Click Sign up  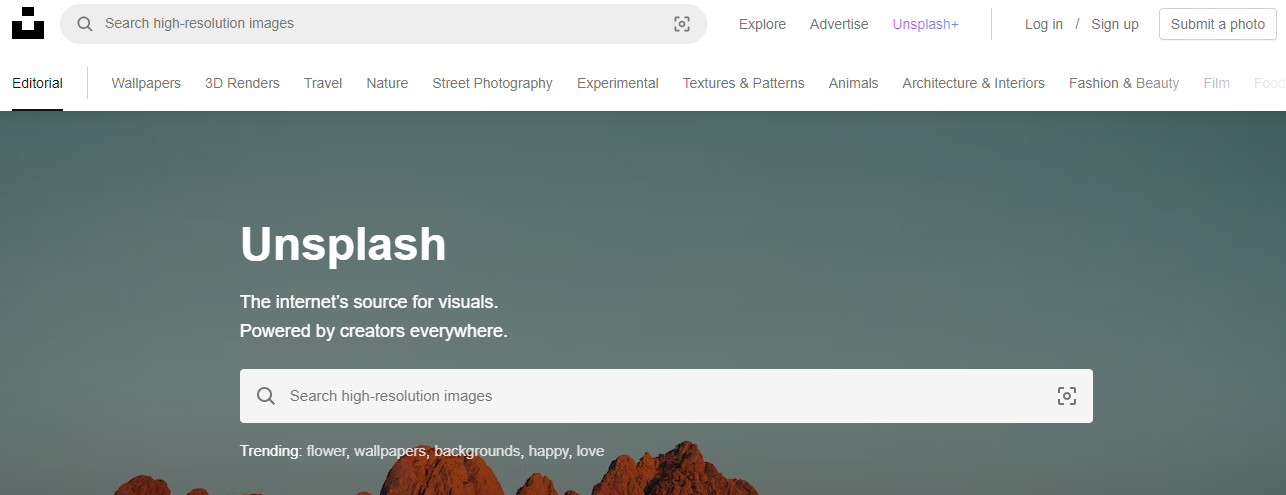1115,24
